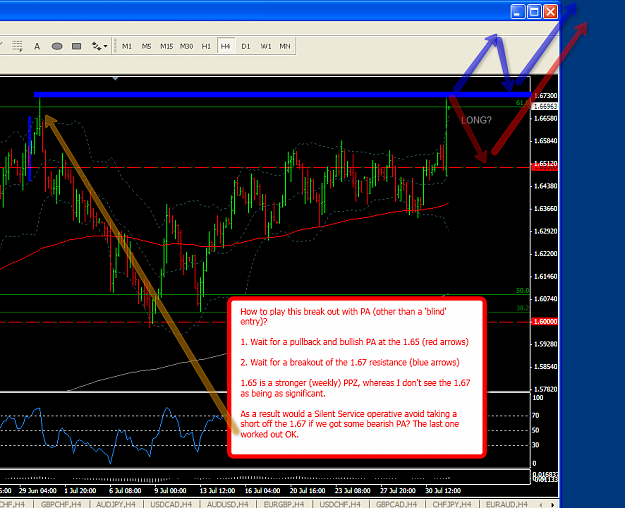
Task: Open the arrows tool dropdown arrow
Action: (105, 46)
